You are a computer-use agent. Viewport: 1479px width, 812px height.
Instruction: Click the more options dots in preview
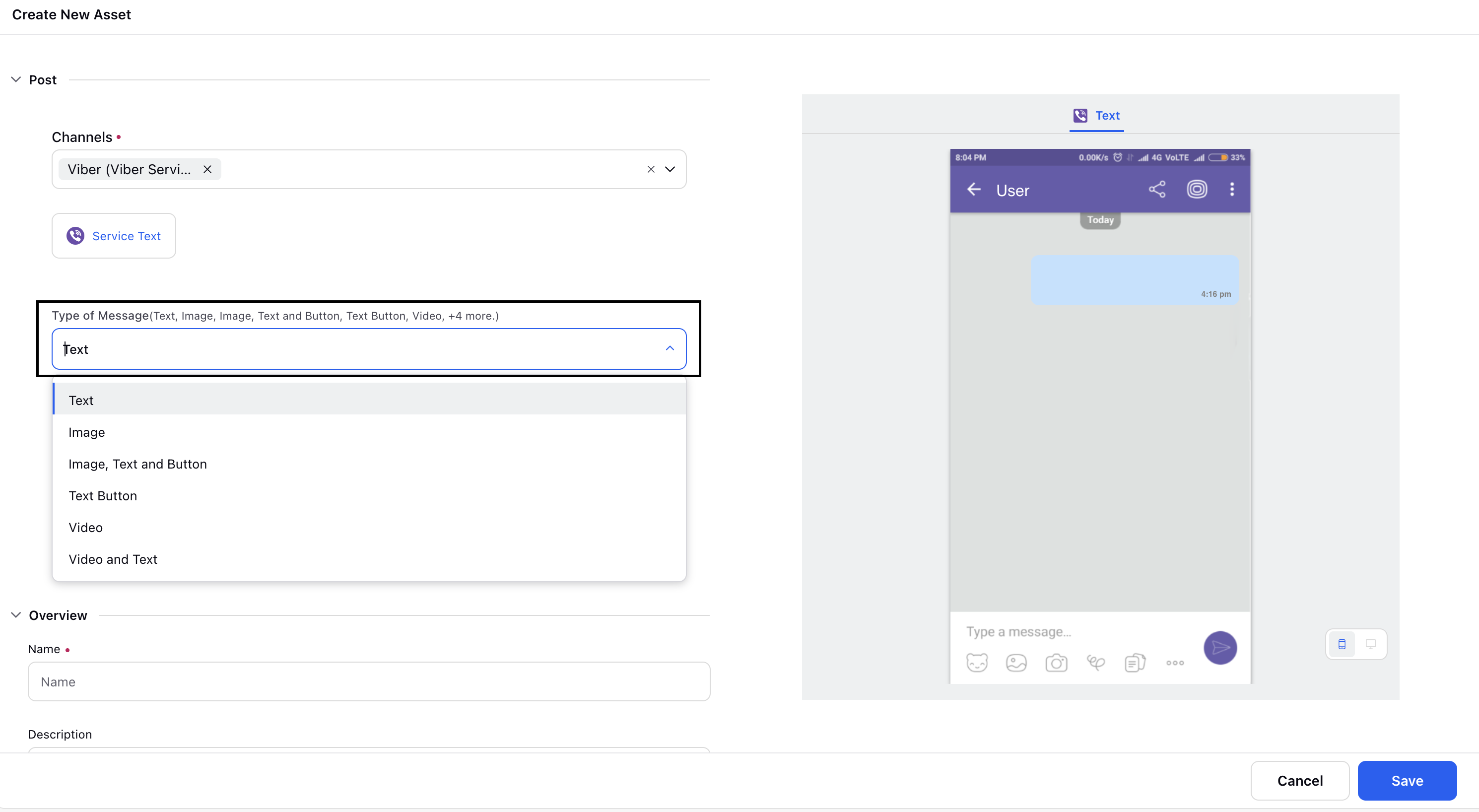[1175, 663]
